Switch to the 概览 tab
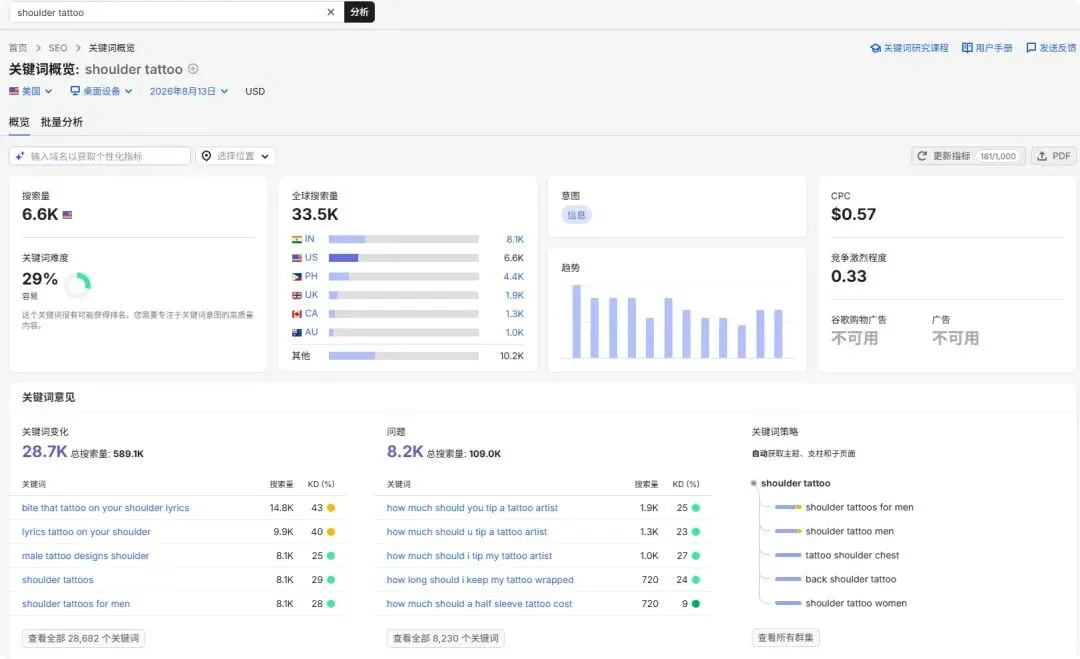The height and width of the screenshot is (659, 1080). [19, 122]
